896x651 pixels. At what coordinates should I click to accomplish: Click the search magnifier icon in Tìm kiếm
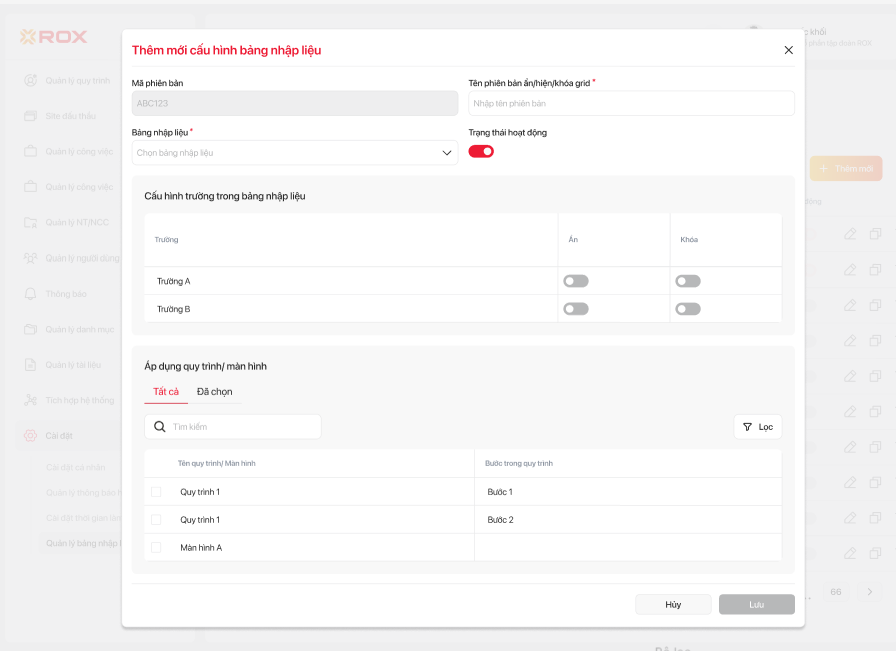[160, 427]
